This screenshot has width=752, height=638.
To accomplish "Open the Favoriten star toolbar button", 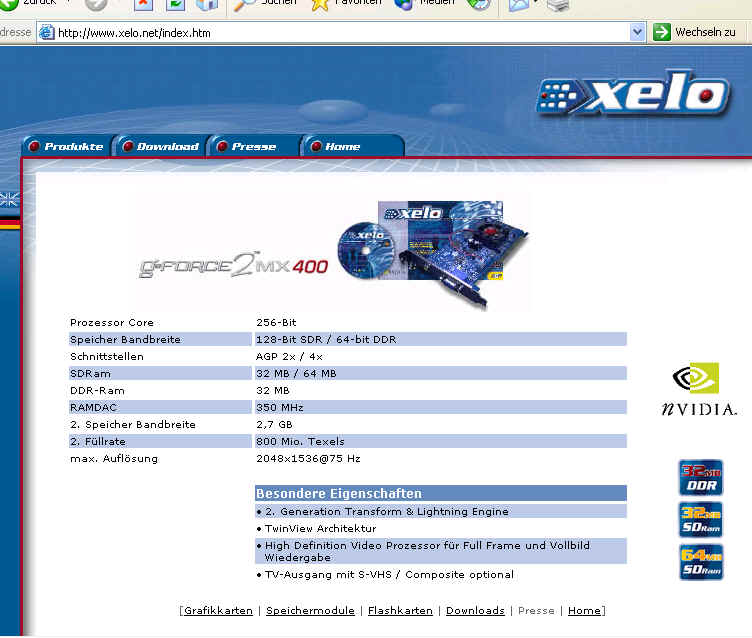I will point(345,4).
